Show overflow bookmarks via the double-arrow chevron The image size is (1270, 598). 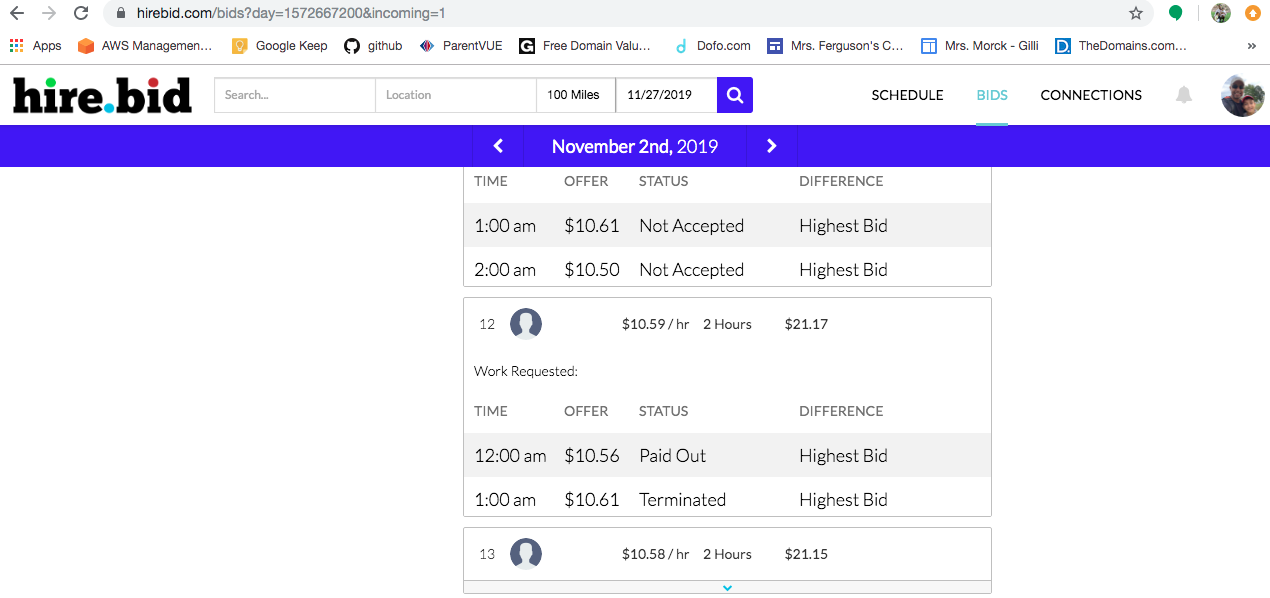pyautogui.click(x=1251, y=45)
